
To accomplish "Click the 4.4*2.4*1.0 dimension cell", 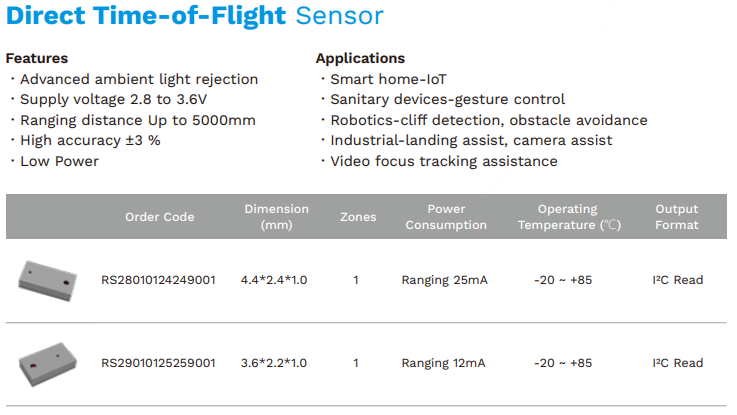I will [x=274, y=280].
